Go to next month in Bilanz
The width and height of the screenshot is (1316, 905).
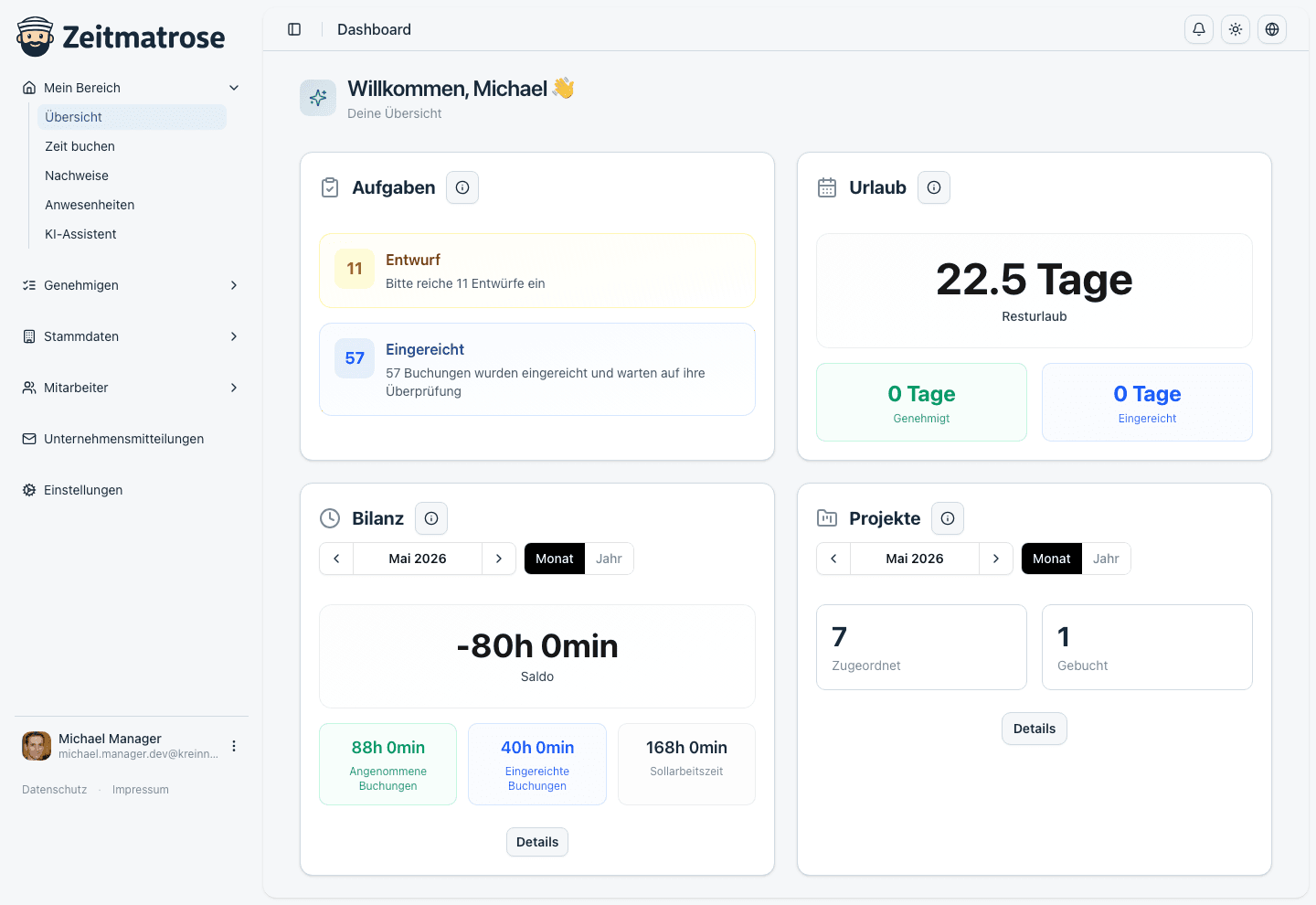pos(499,559)
